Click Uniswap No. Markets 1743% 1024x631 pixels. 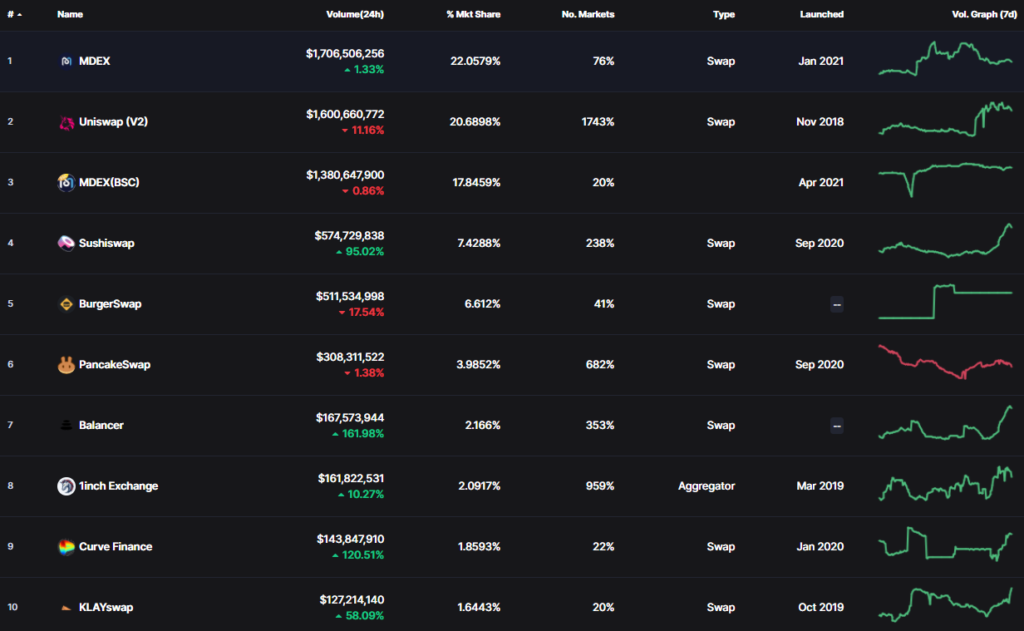pyautogui.click(x=598, y=122)
